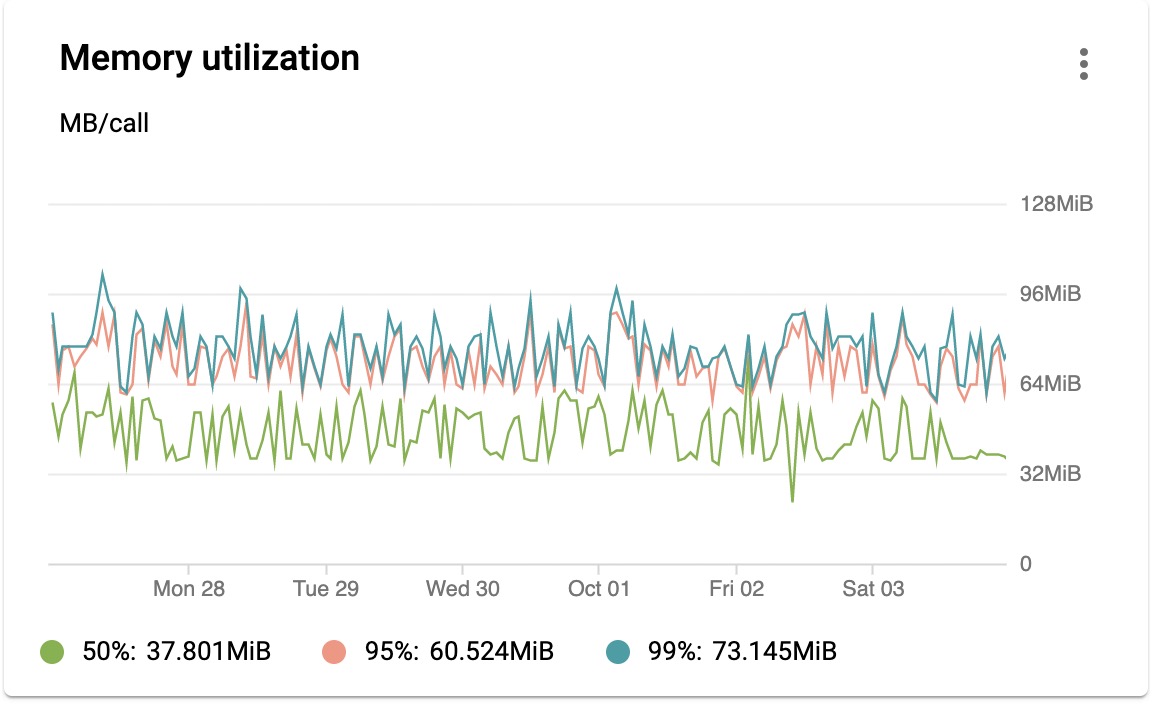1158x706 pixels.
Task: Select the MB/call unit label
Action: (102, 123)
